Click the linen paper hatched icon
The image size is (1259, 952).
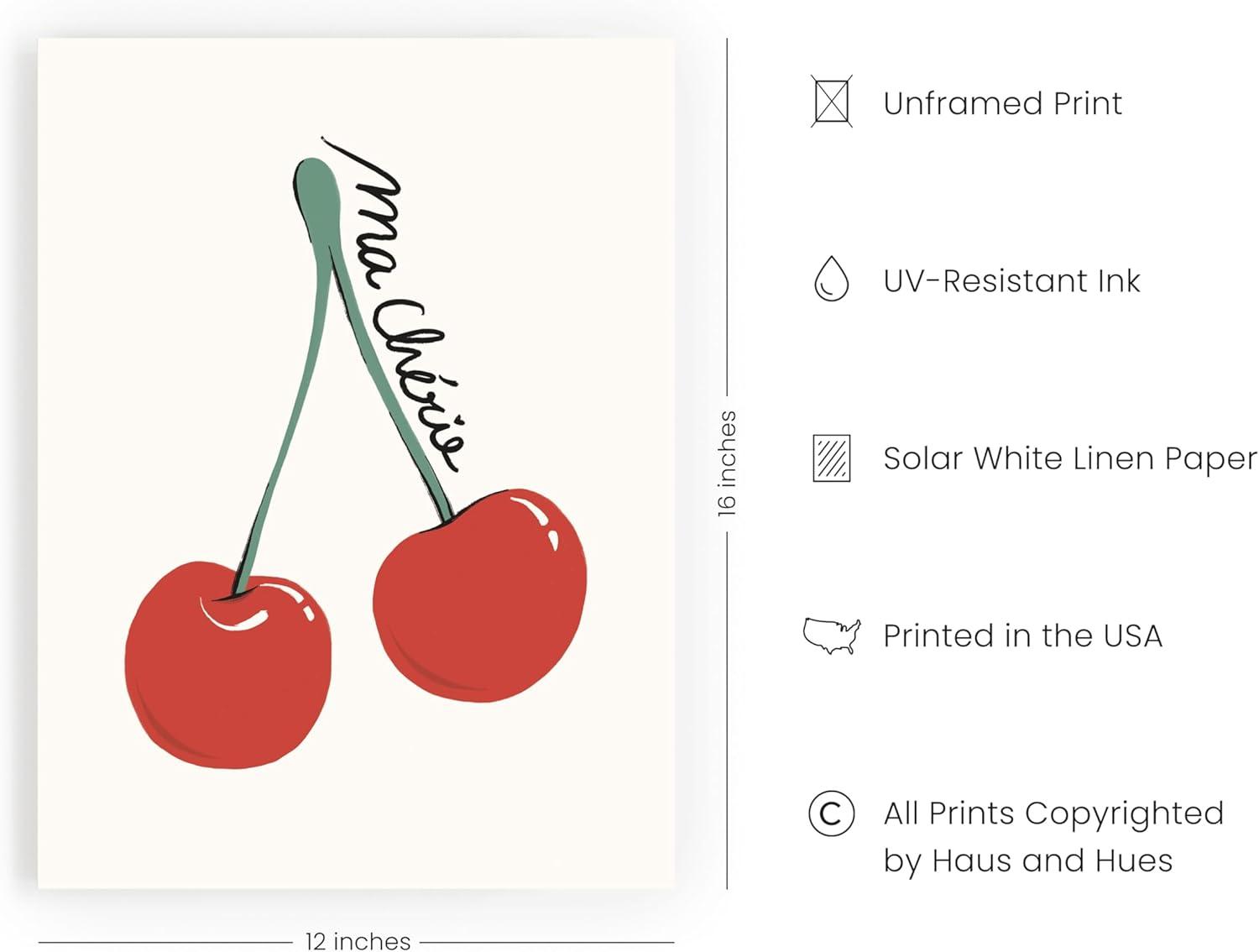coord(832,458)
